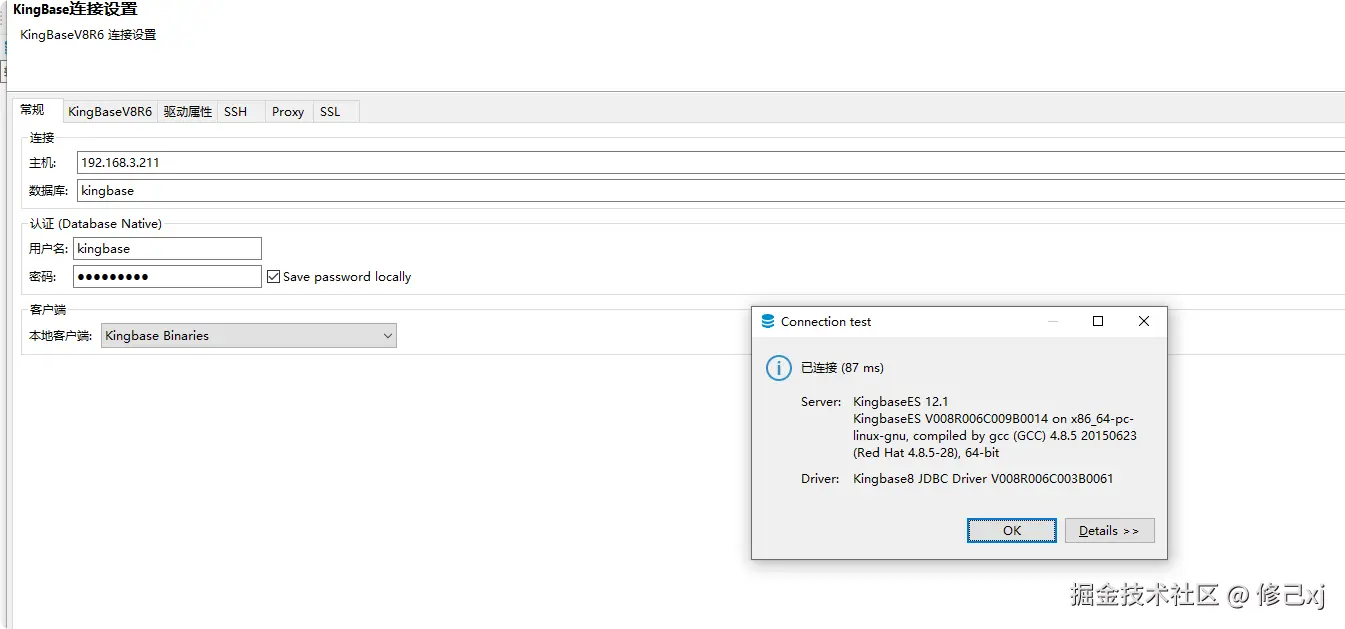Click the Connection test title text
Viewport: 1345px width, 629px height.
pos(826,322)
